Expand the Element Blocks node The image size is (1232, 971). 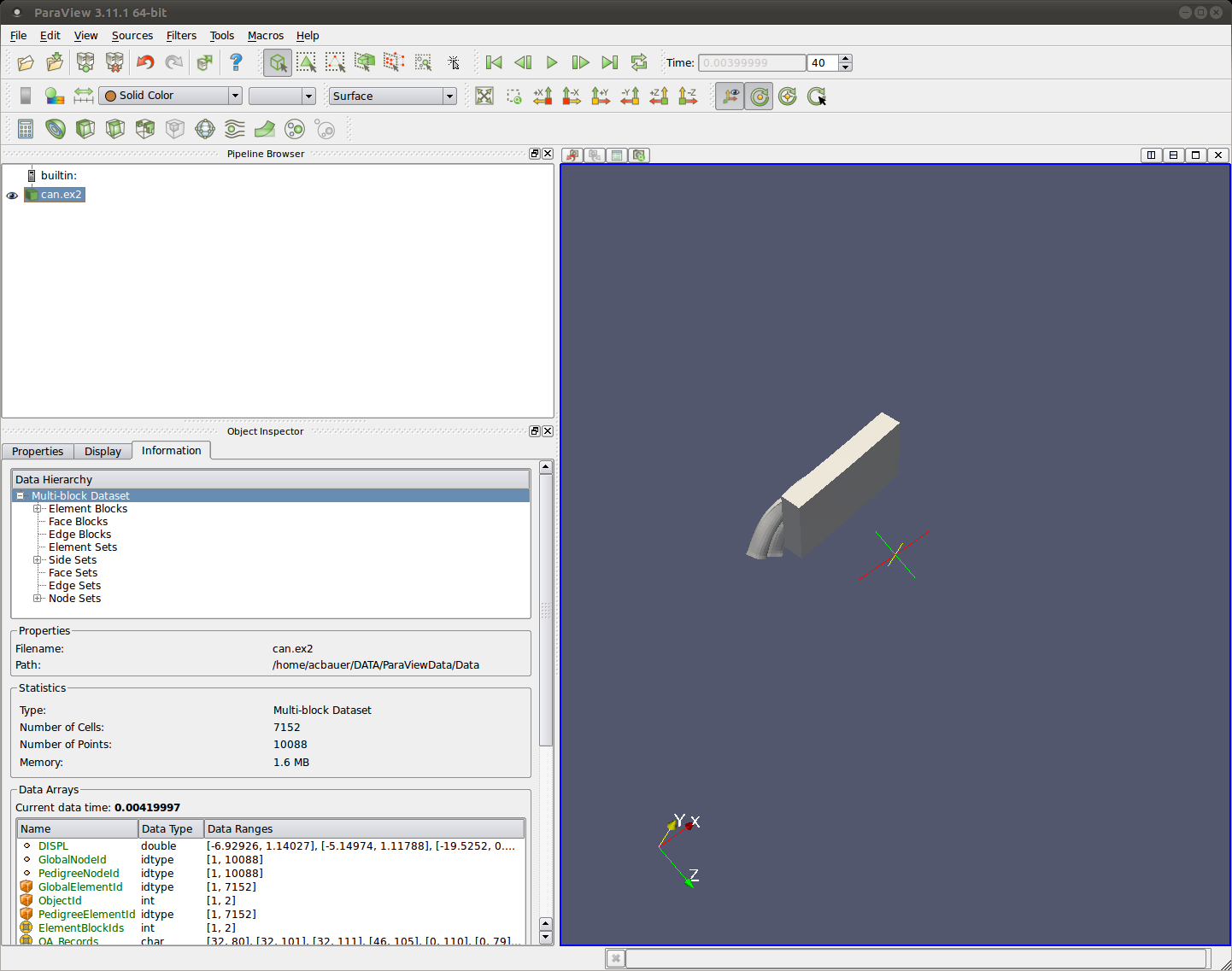[x=38, y=509]
